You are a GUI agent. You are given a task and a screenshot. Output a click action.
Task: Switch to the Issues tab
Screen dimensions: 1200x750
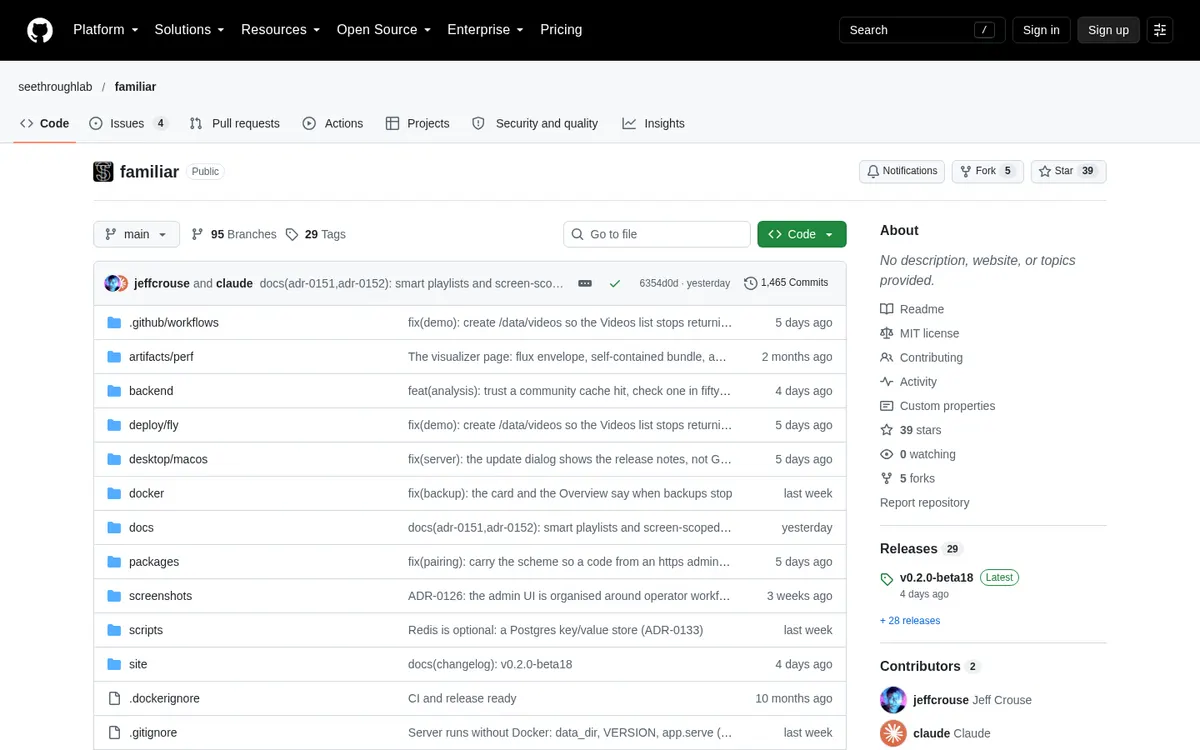pyautogui.click(x=128, y=123)
